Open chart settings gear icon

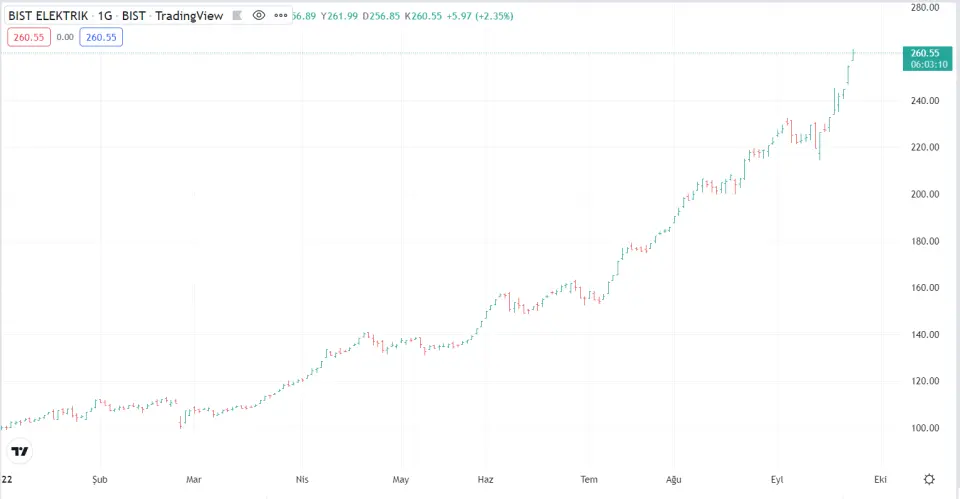pyautogui.click(x=929, y=479)
